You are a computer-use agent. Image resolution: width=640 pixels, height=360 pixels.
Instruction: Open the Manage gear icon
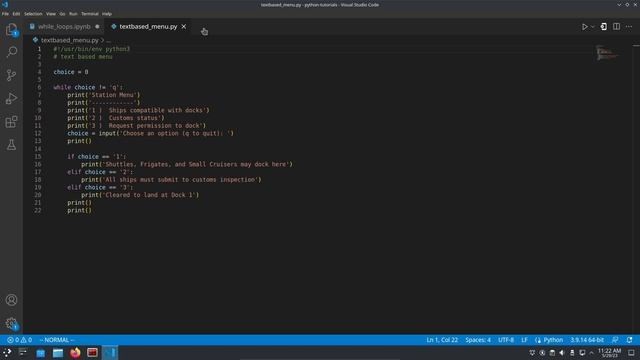coord(11,324)
